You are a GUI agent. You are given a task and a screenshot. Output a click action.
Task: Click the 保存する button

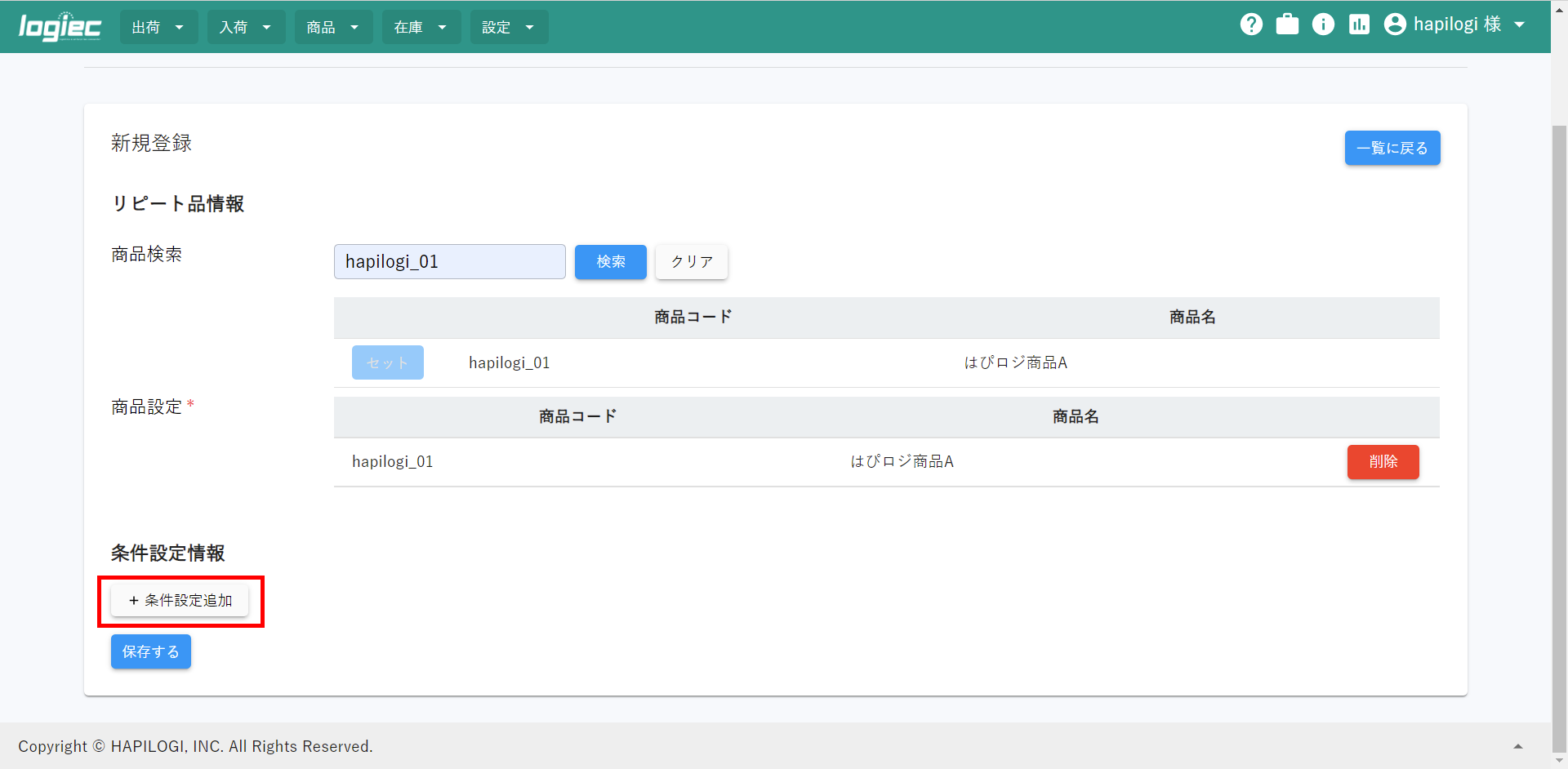(x=151, y=651)
